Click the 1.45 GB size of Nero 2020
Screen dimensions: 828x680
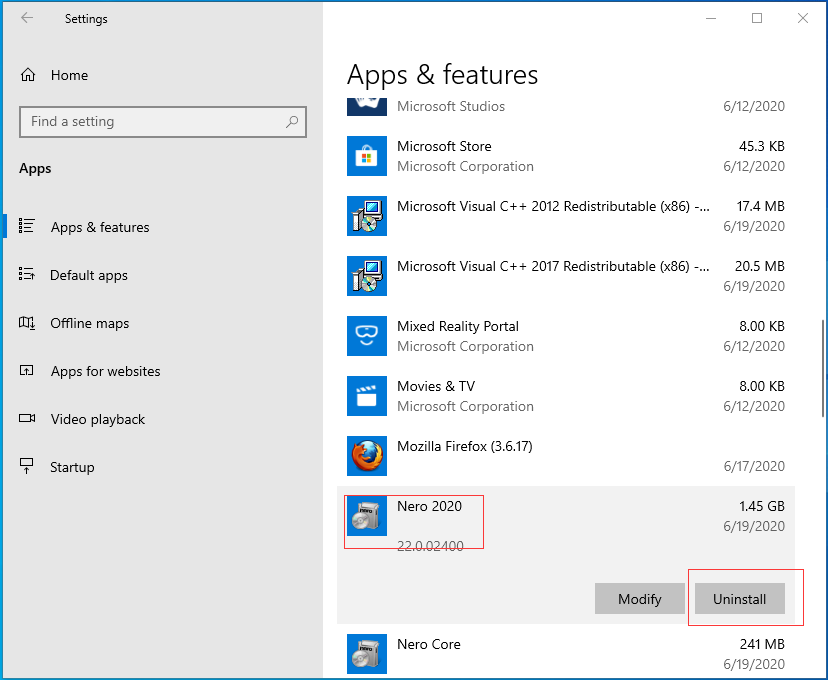point(761,506)
